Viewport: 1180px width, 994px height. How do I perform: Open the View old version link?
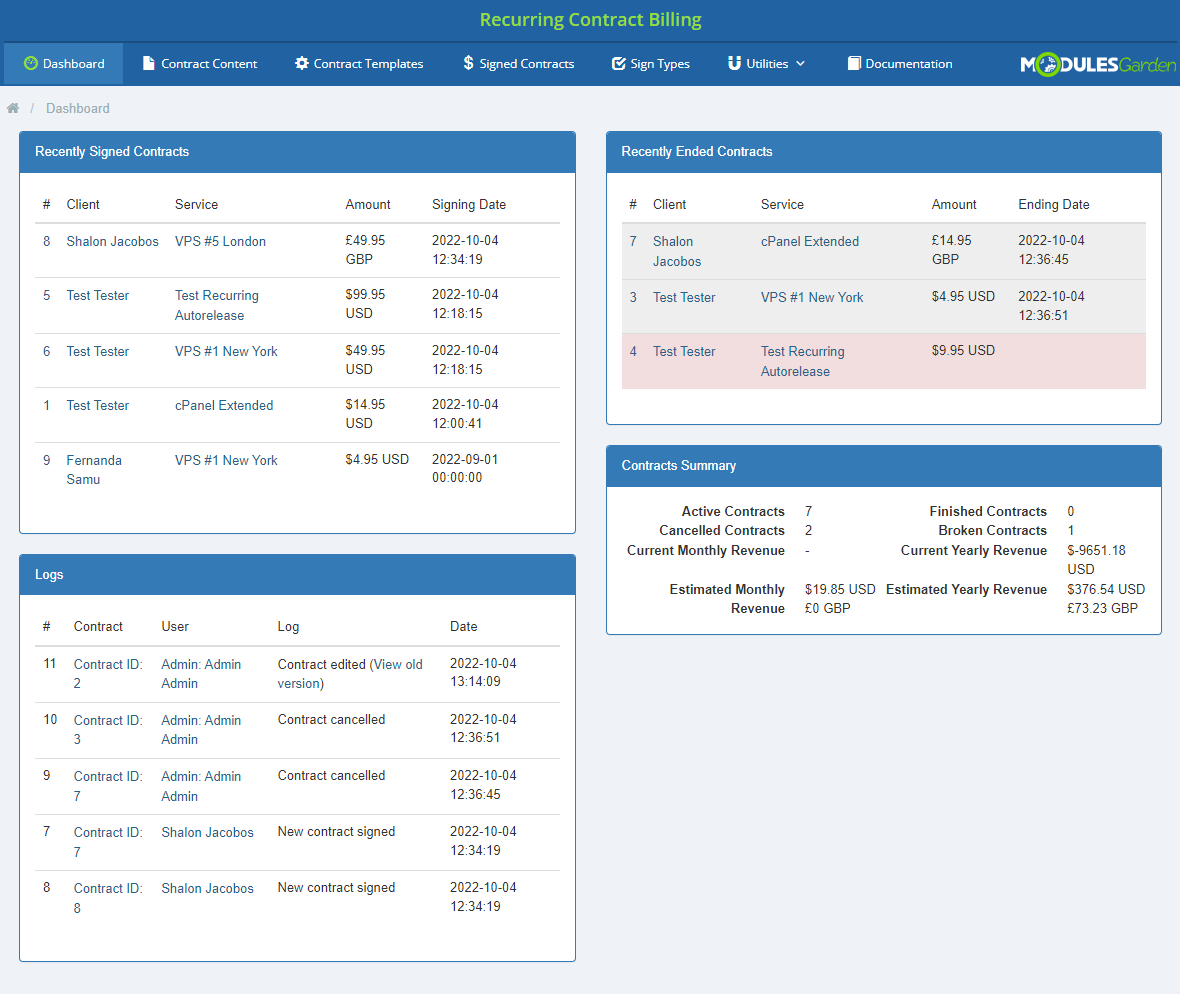[x=397, y=664]
